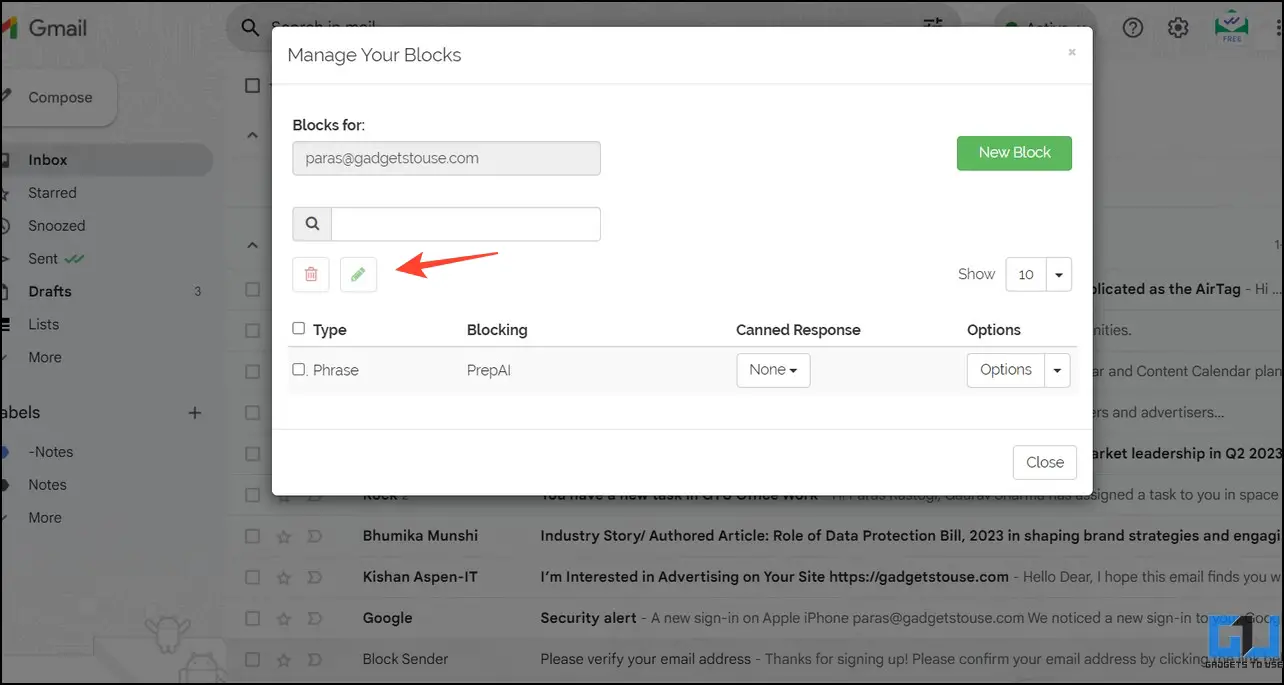This screenshot has height=685, width=1284.
Task: Open the None canned response dropdown
Action: coord(773,370)
